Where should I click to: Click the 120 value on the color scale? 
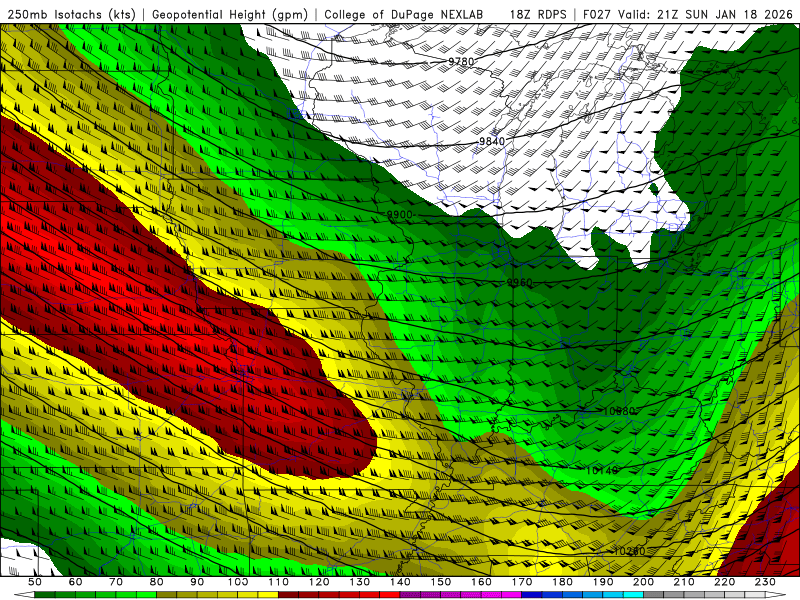coord(319,582)
